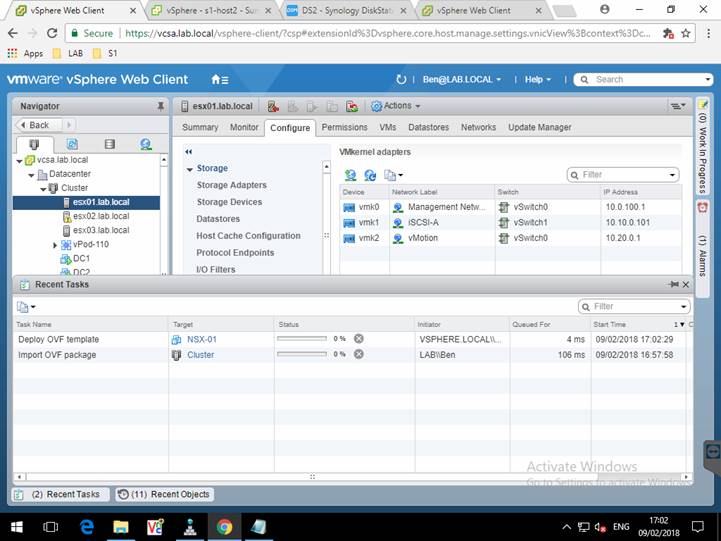This screenshot has width=721, height=541.
Task: Switch to Networking inventory view
Action: (x=146, y=144)
